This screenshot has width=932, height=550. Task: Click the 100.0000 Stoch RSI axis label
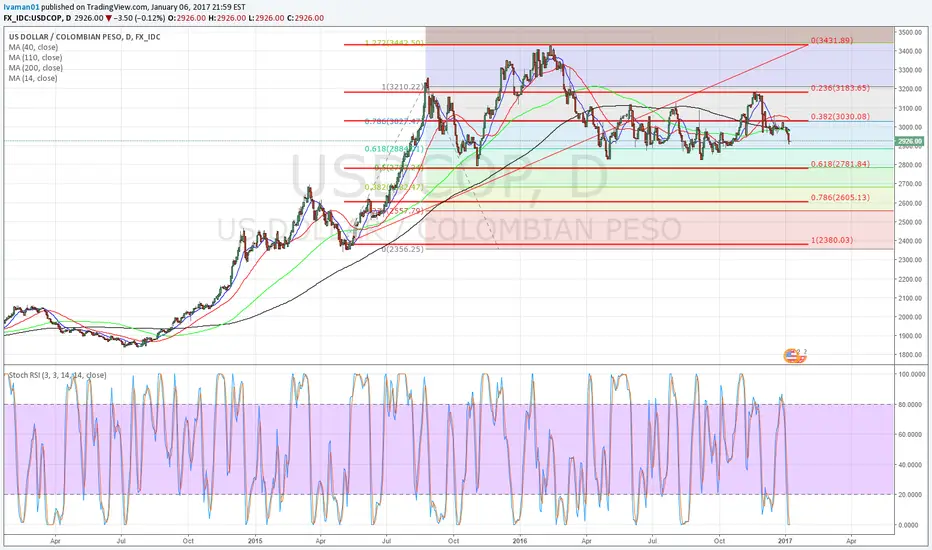click(911, 375)
